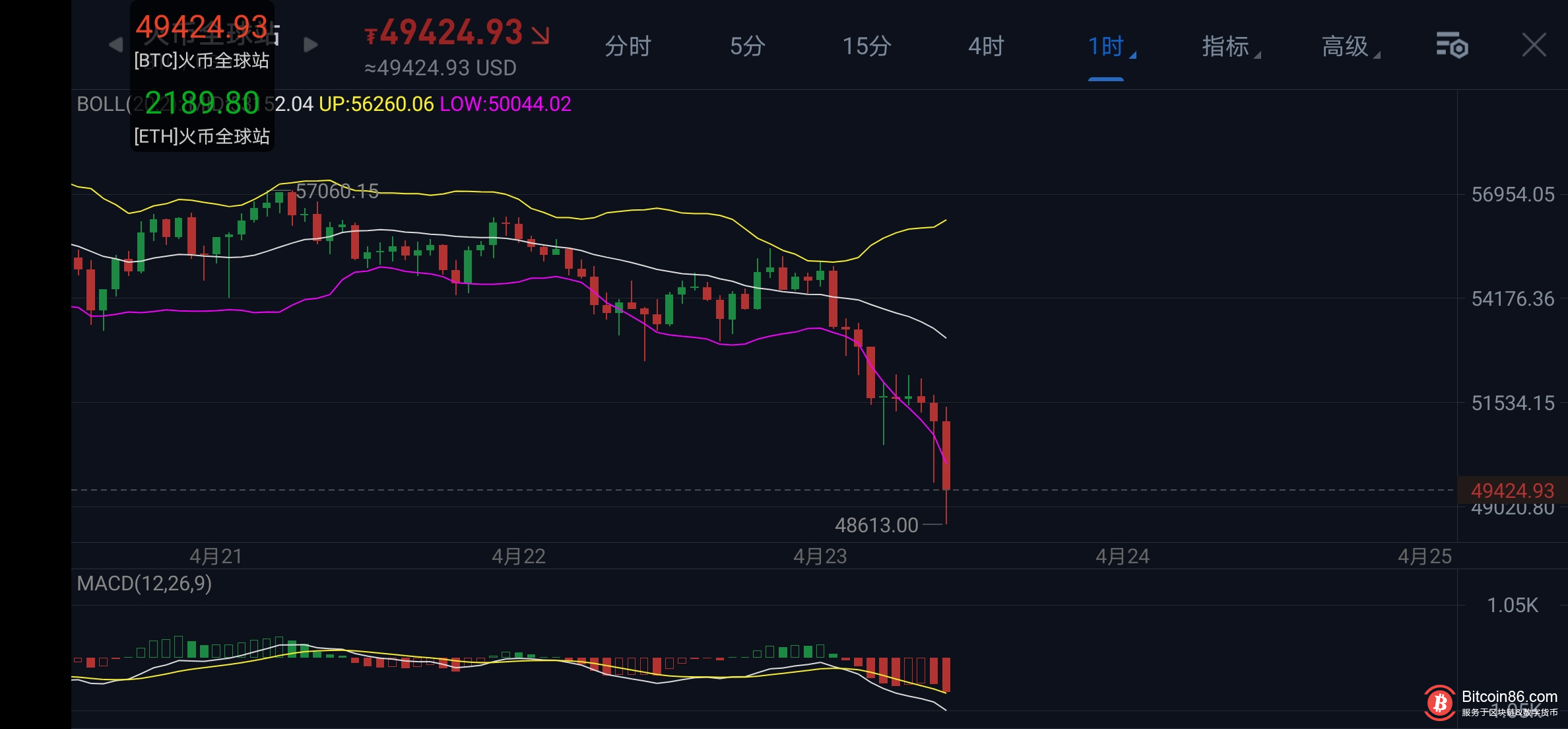Select the 5分 interval tab
1568x729 pixels.
coord(747,46)
